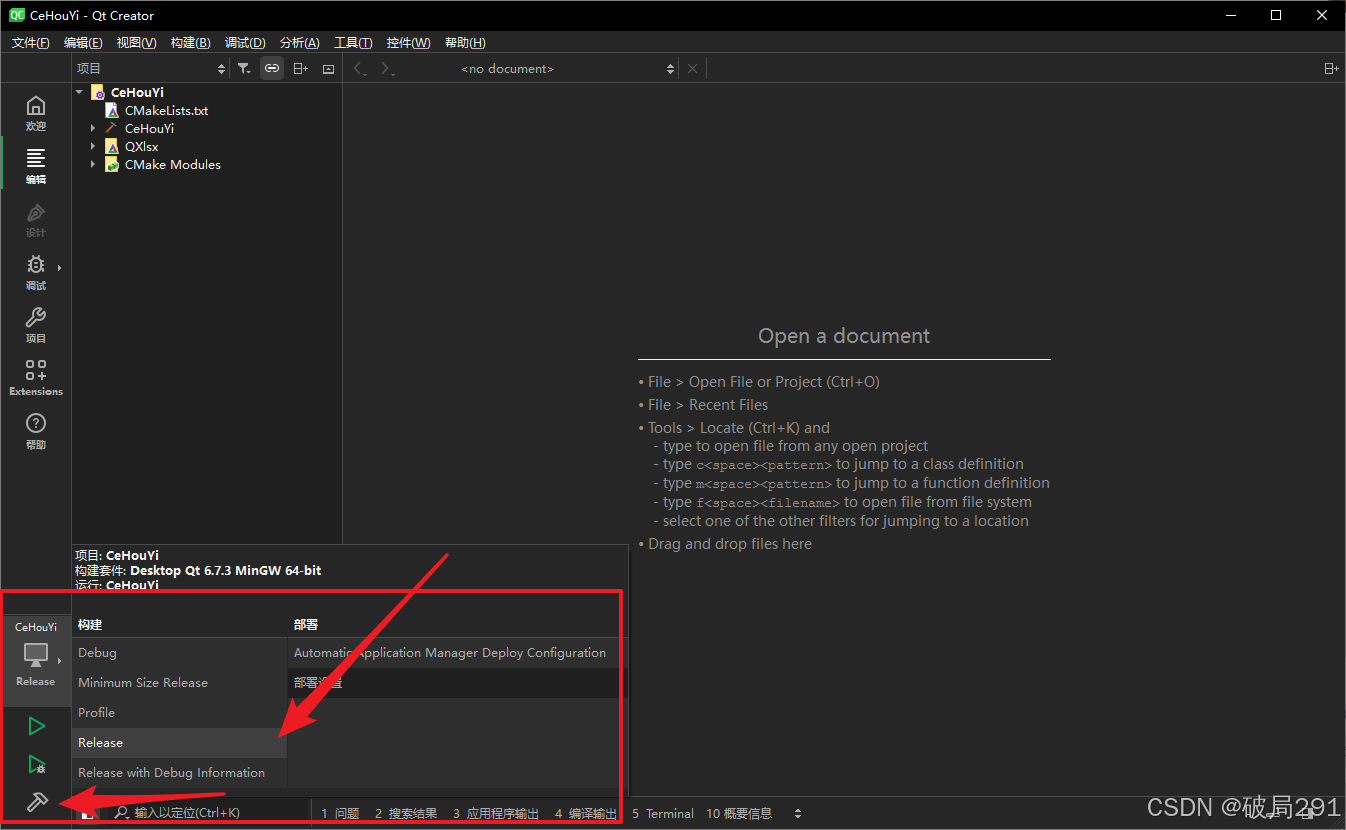Expand the QXlsx tree node
Screen dimensions: 1346x830
94,146
